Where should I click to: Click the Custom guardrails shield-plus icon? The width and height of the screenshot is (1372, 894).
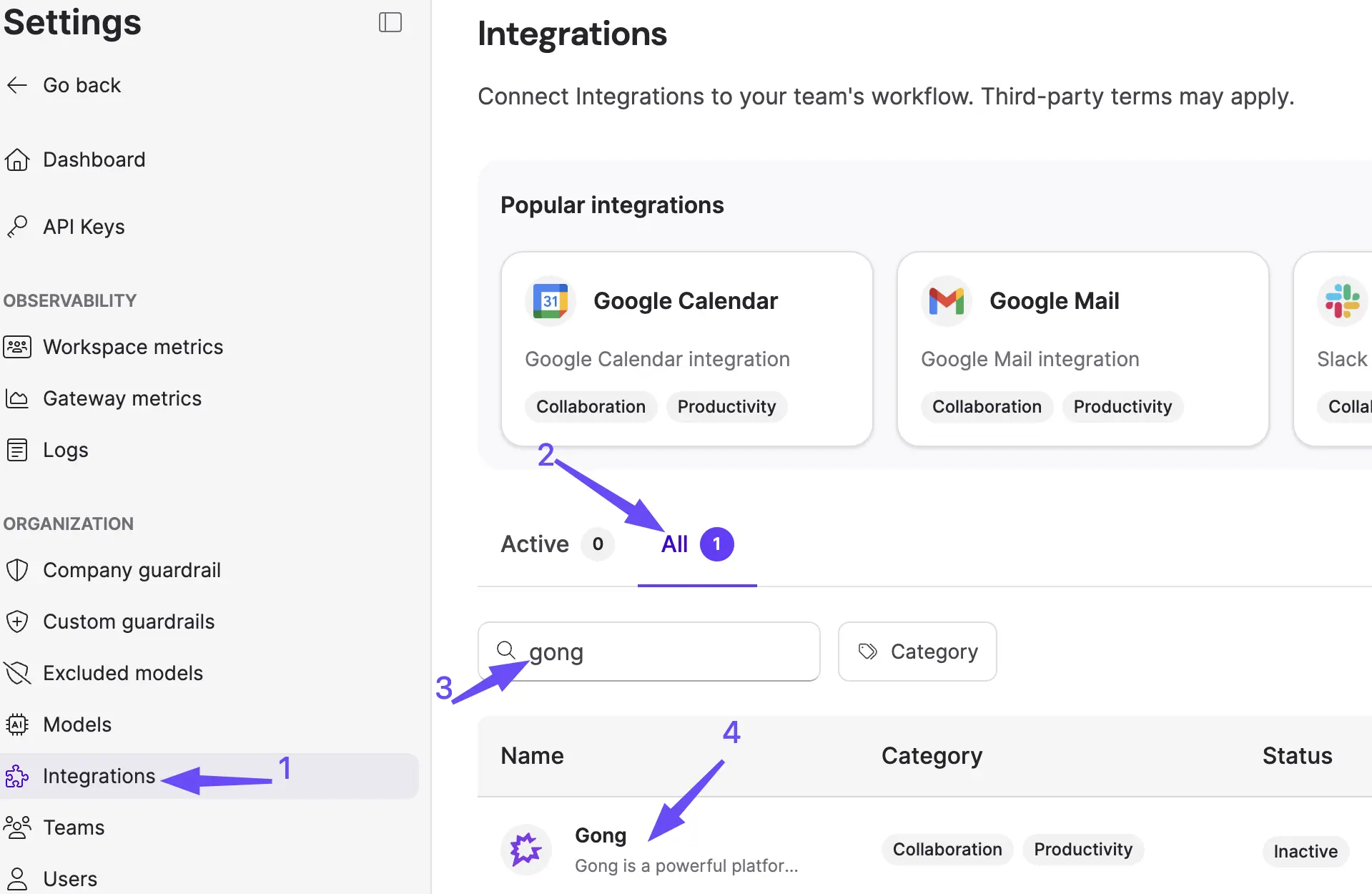coord(17,622)
